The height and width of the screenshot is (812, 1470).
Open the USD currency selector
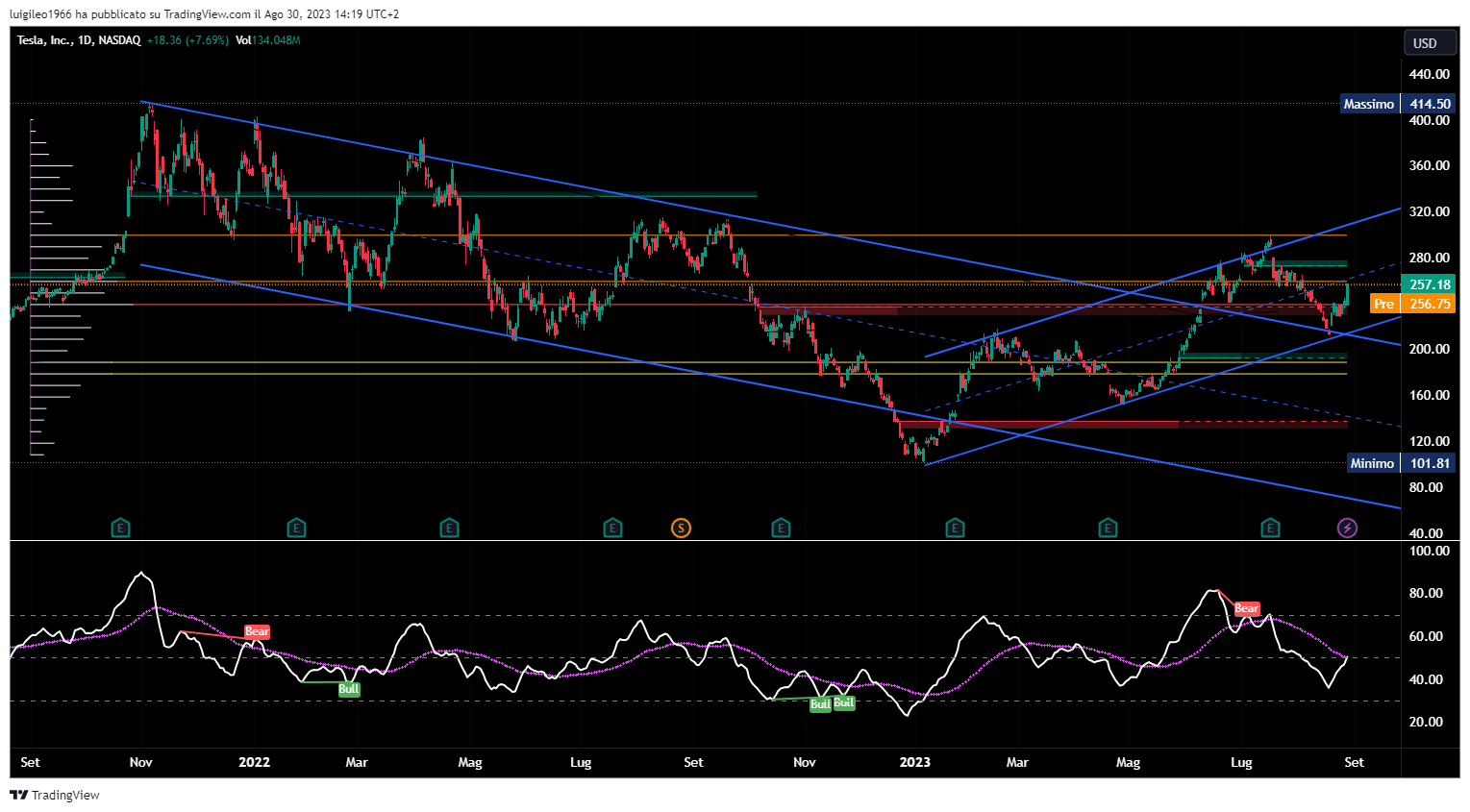tap(1430, 43)
